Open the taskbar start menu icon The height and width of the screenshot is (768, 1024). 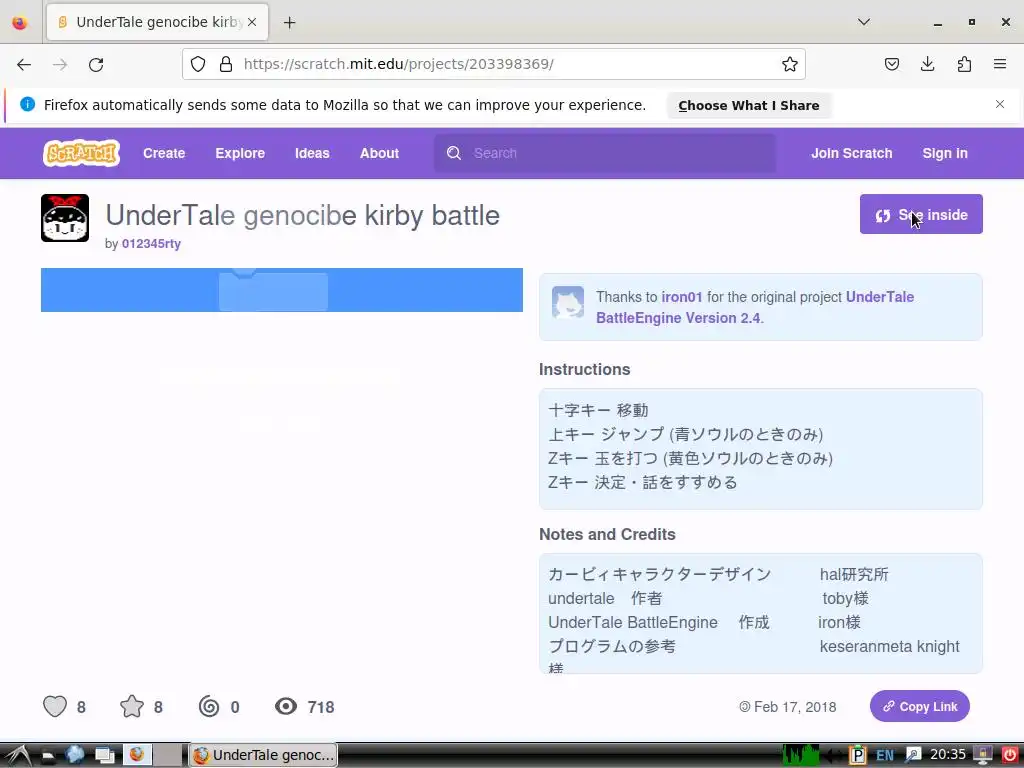point(17,755)
